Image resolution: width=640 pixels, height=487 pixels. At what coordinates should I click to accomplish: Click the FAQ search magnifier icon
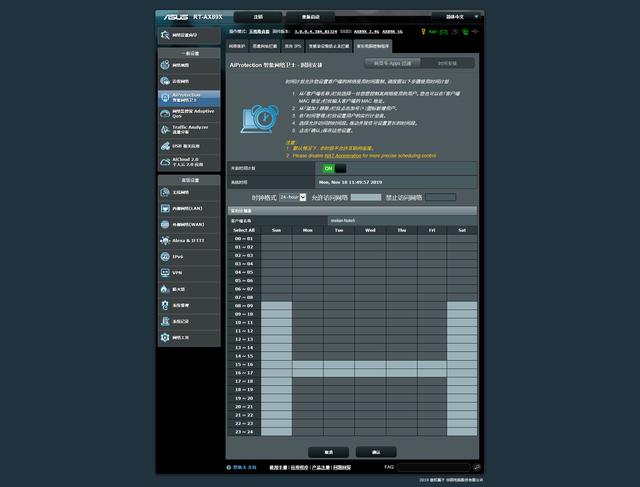[478, 466]
